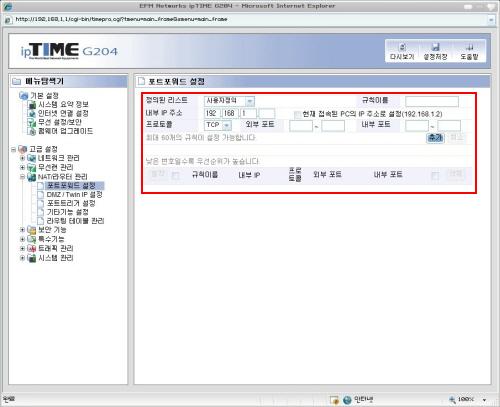
Task: Click the 설정저장 save settings icon
Action: (x=435, y=47)
